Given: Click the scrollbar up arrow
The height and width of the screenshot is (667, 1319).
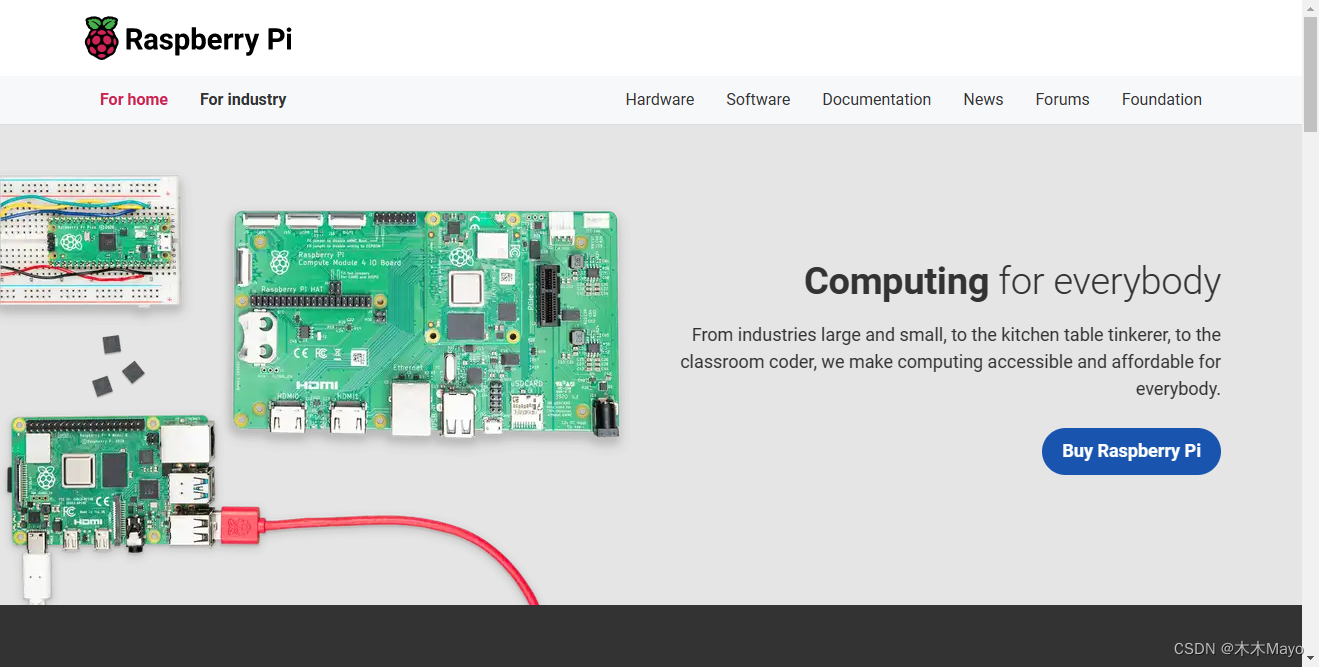Looking at the screenshot, I should pyautogui.click(x=1310, y=8).
